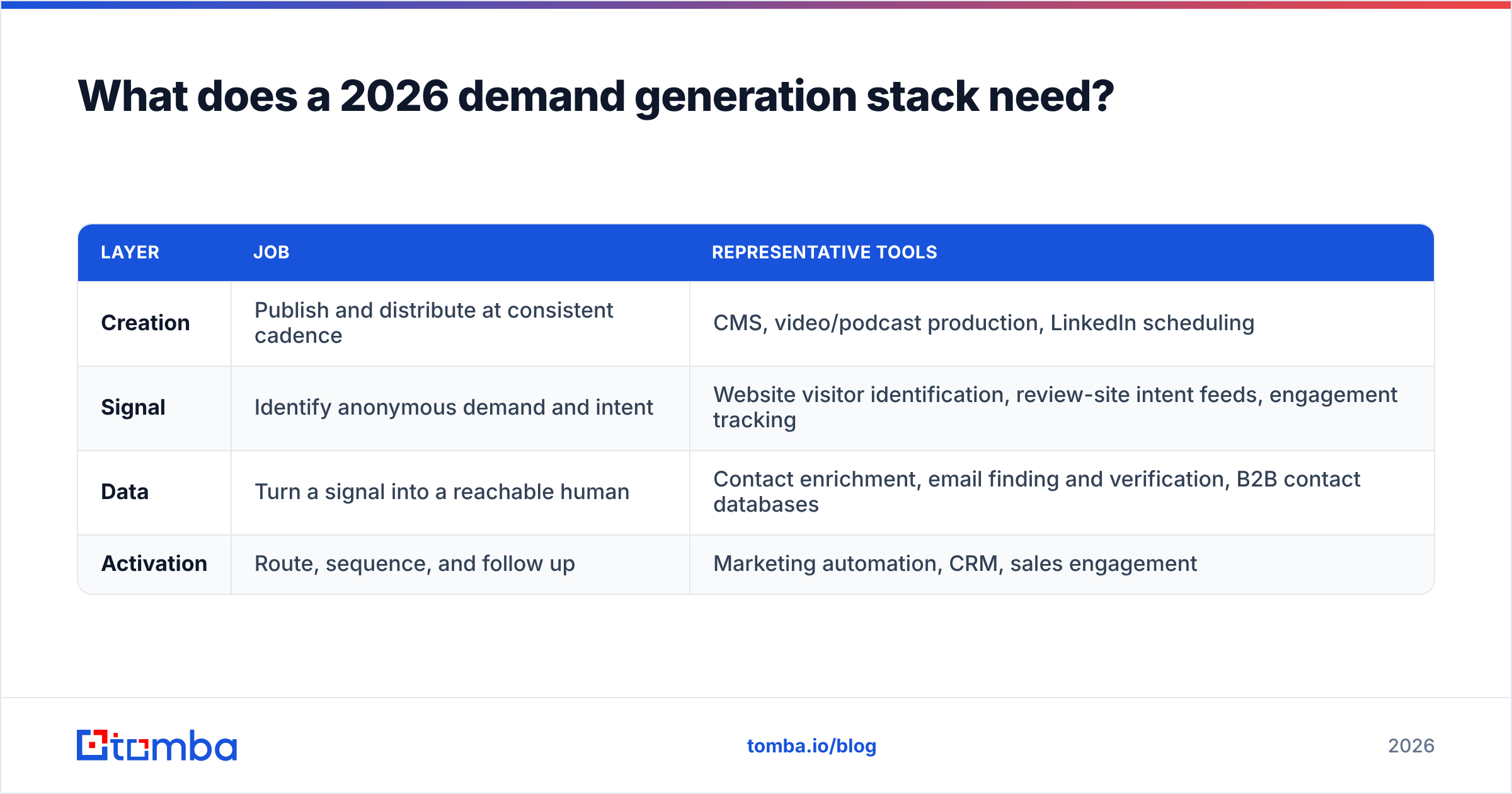Click the REPRESENTATIVE TOOLS column header
This screenshot has height=794, width=1512.
[825, 253]
